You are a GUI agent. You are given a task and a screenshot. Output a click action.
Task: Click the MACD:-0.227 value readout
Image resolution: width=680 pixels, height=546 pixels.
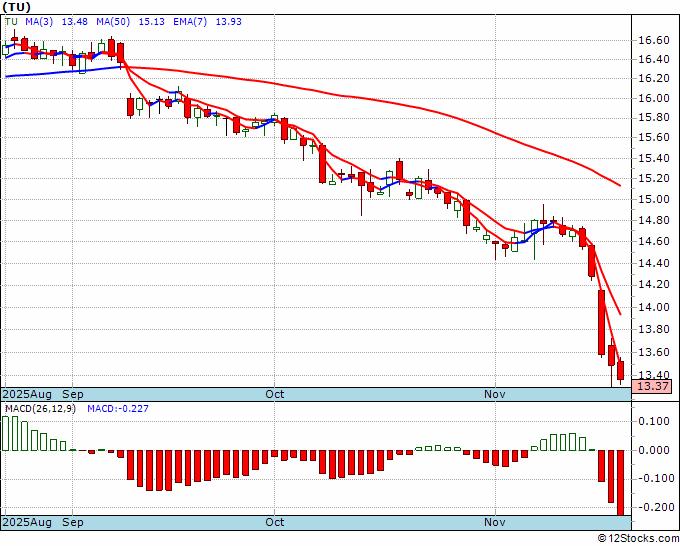(x=118, y=409)
